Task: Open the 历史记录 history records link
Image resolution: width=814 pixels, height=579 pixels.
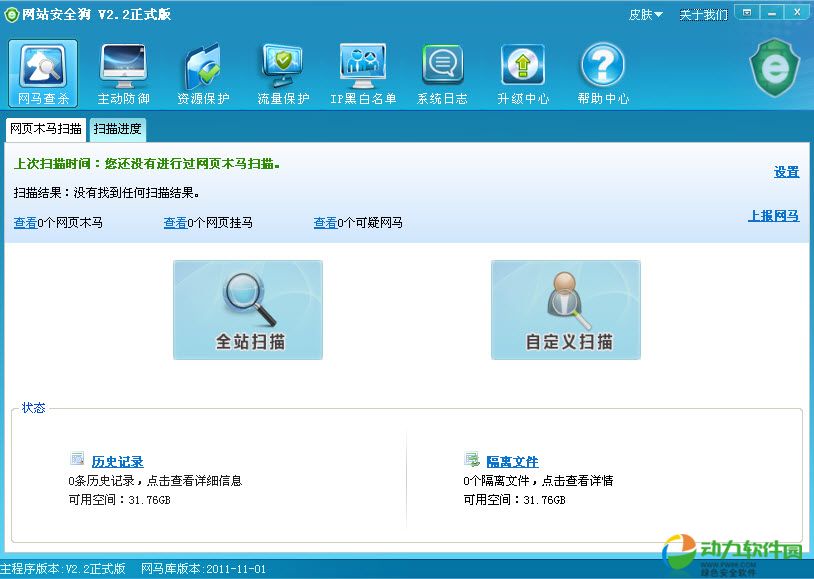Action: click(x=117, y=461)
